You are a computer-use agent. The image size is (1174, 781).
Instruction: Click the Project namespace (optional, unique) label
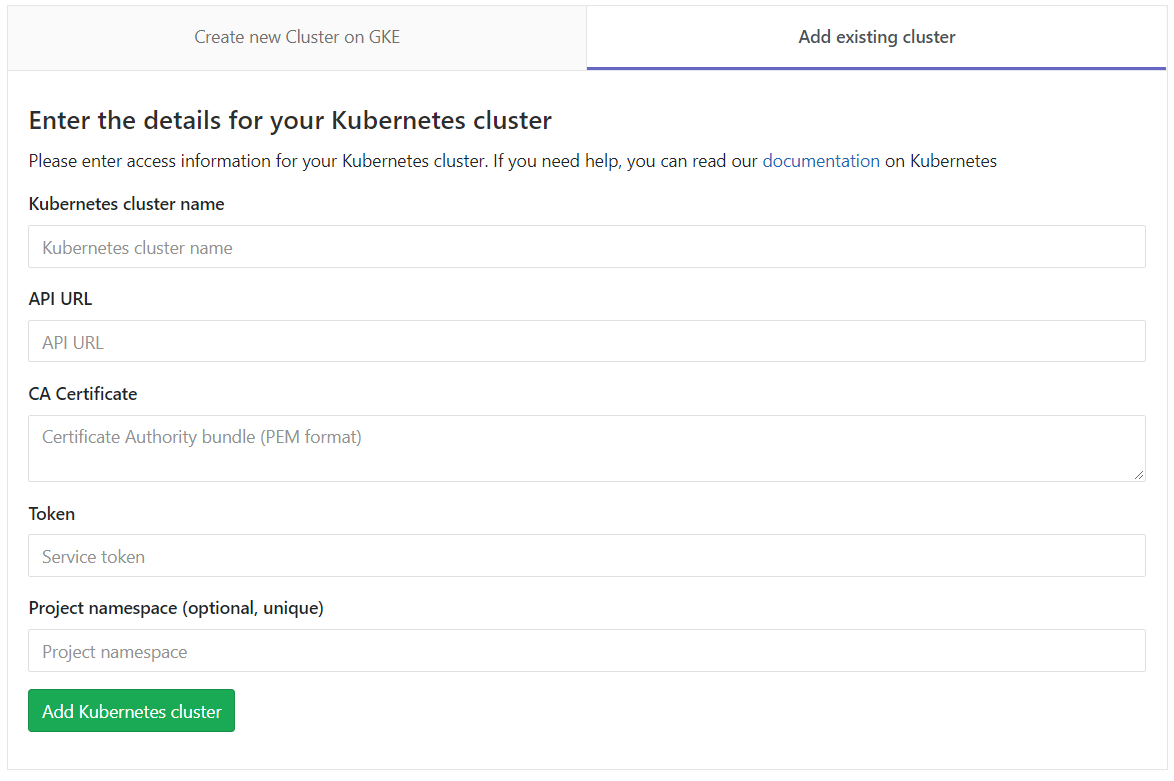tap(176, 608)
